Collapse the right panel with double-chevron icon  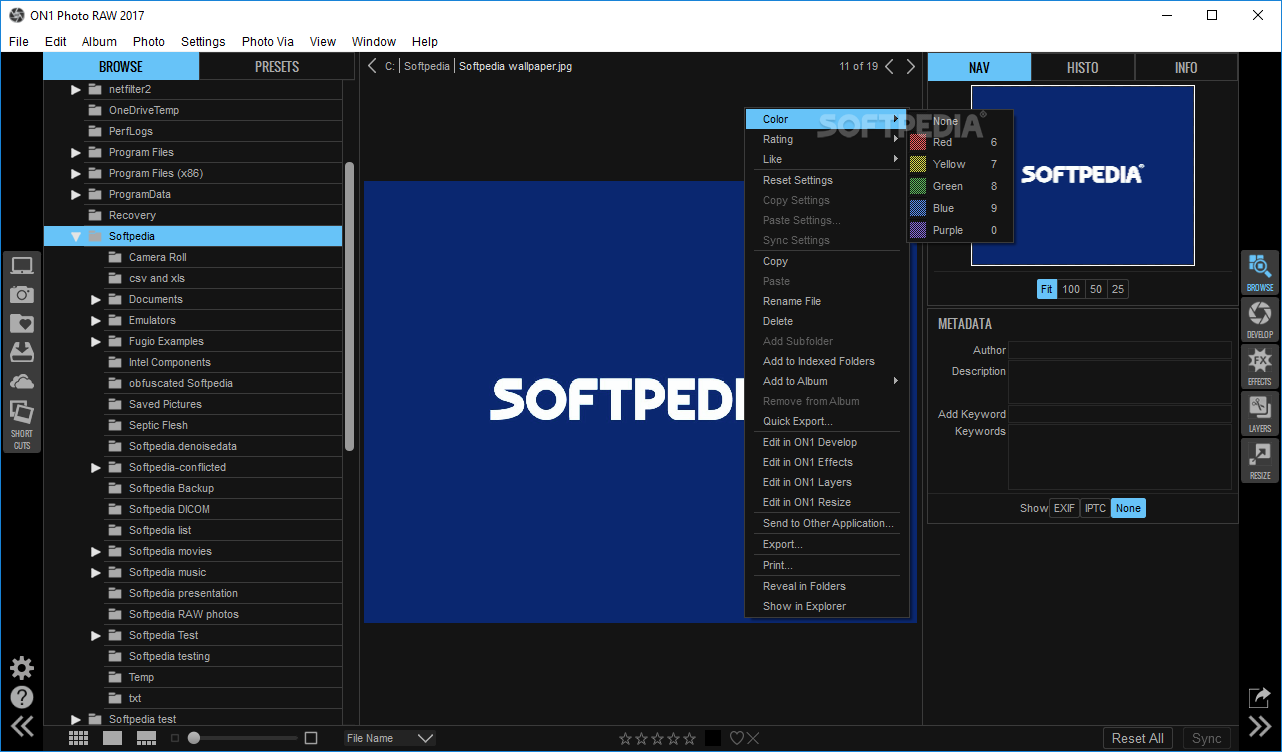pyautogui.click(x=1260, y=727)
